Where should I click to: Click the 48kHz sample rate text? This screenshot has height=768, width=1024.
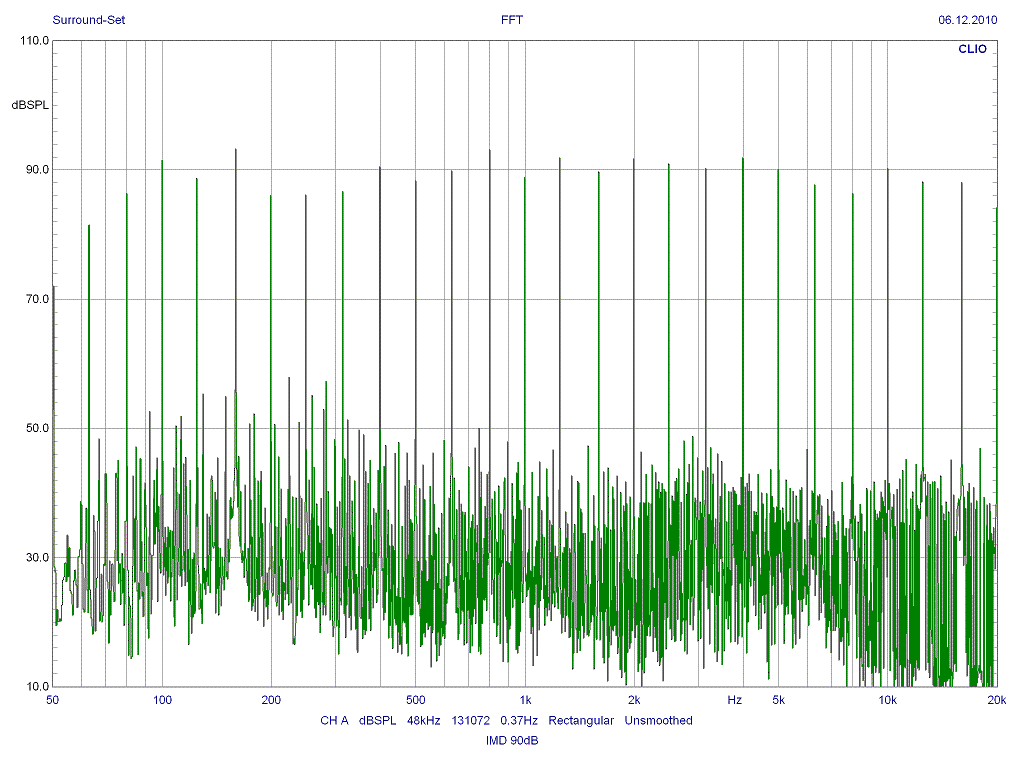424,720
